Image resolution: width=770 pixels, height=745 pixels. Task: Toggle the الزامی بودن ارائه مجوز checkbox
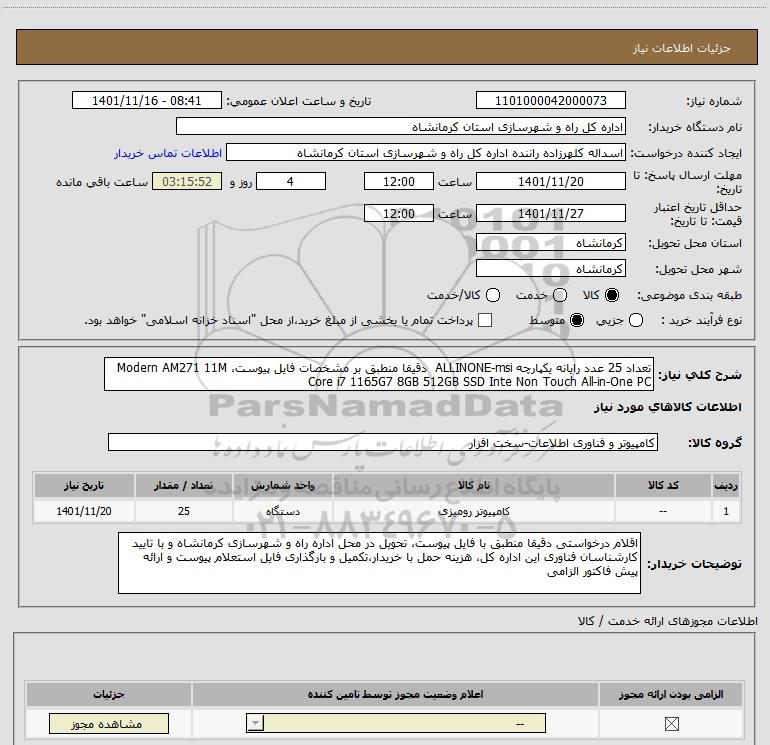coord(671,723)
